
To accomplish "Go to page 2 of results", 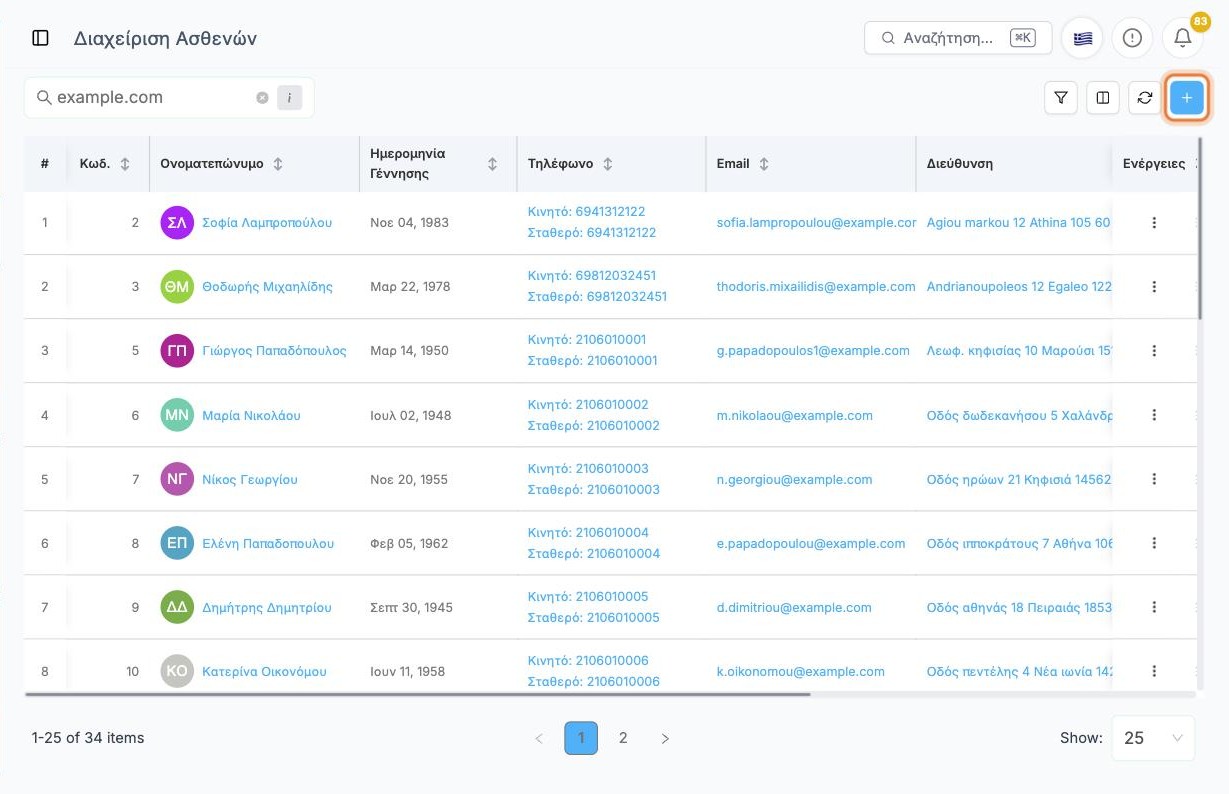I will pos(623,738).
